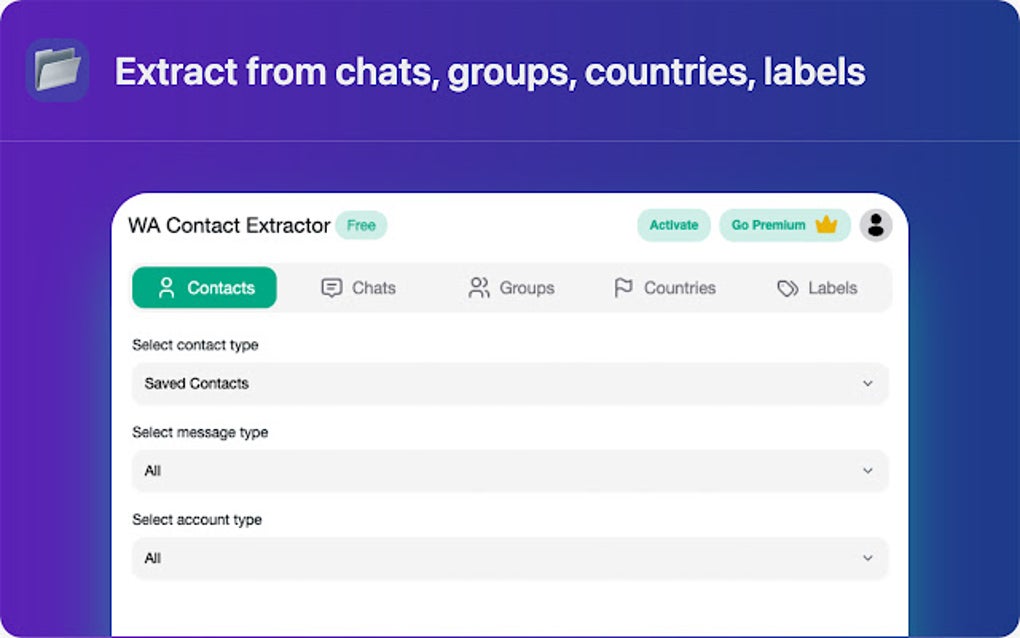Click the chevron on the Saved Contacts selector

click(x=867, y=383)
